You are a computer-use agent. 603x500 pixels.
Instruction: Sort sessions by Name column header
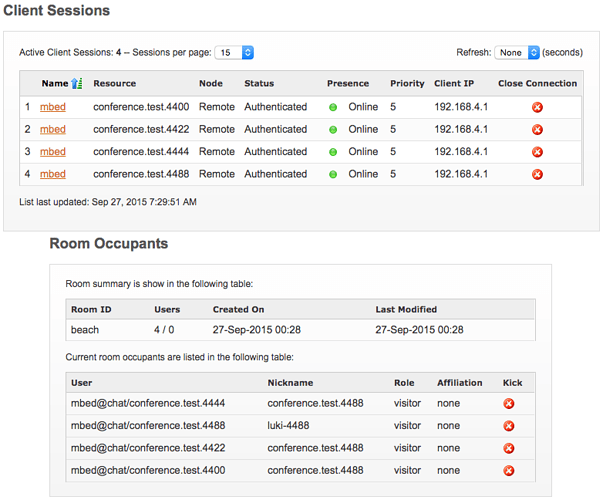click(55, 83)
